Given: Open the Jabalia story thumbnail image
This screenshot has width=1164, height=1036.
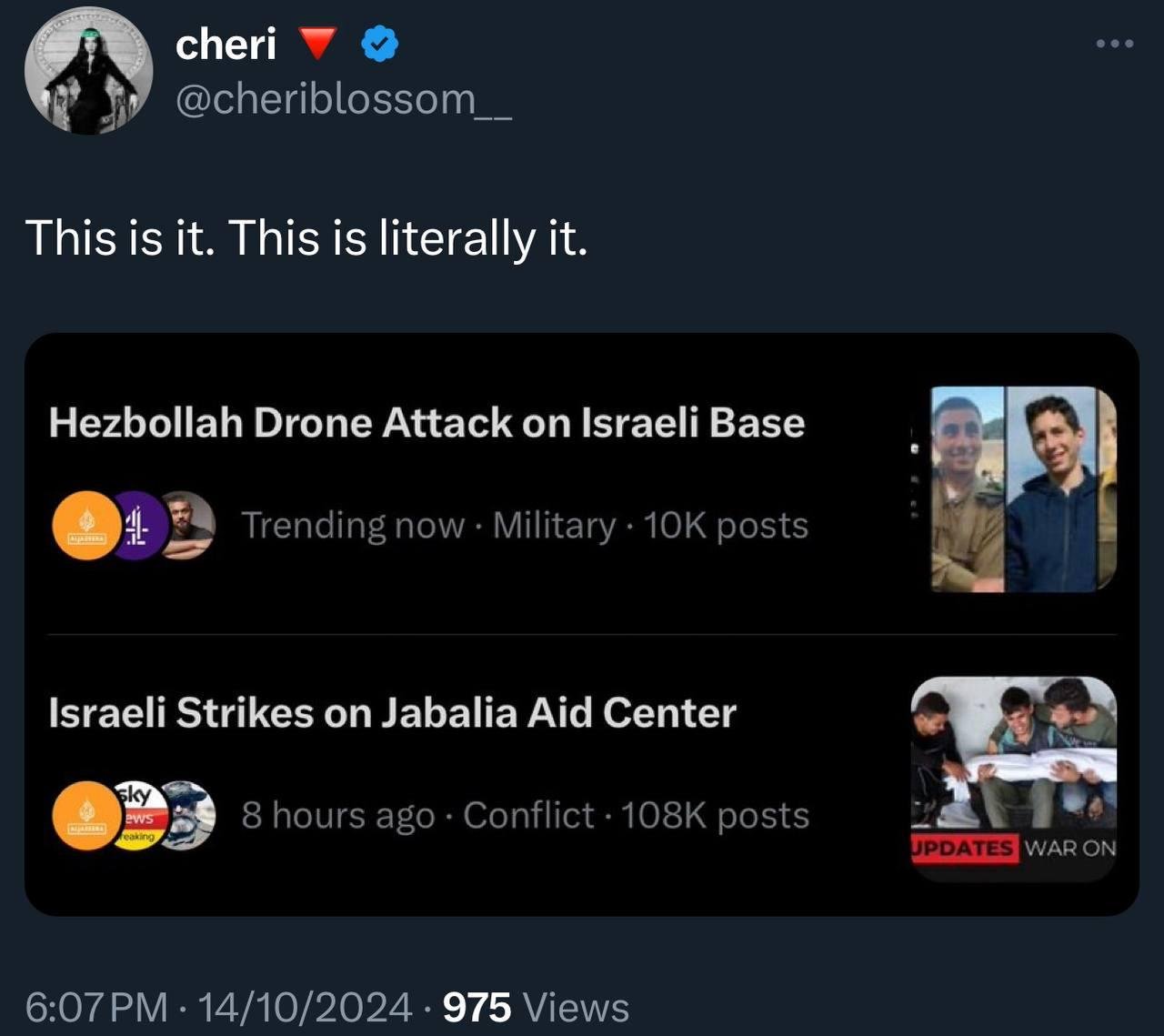Looking at the screenshot, I should [x=1013, y=779].
